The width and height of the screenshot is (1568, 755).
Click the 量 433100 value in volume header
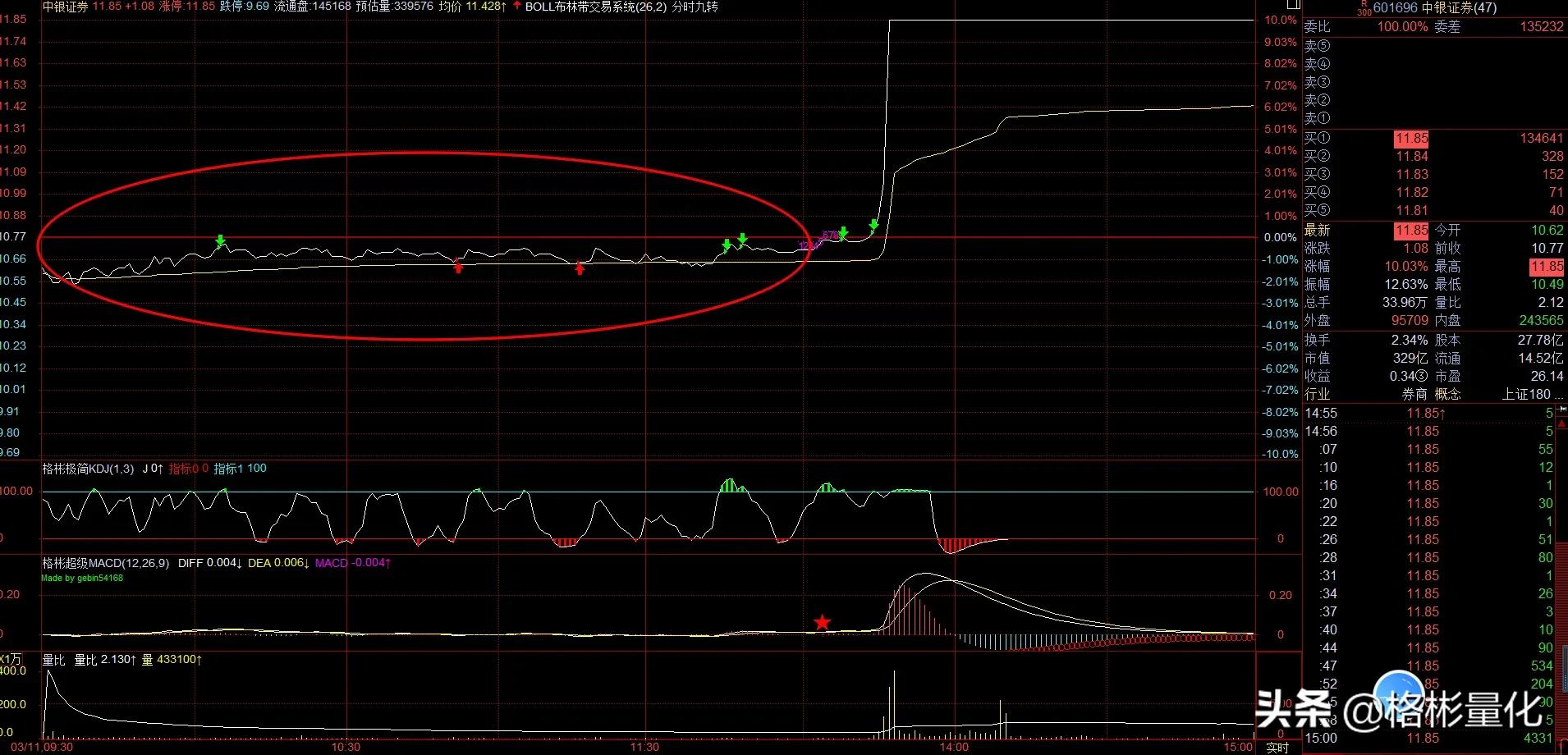(172, 660)
